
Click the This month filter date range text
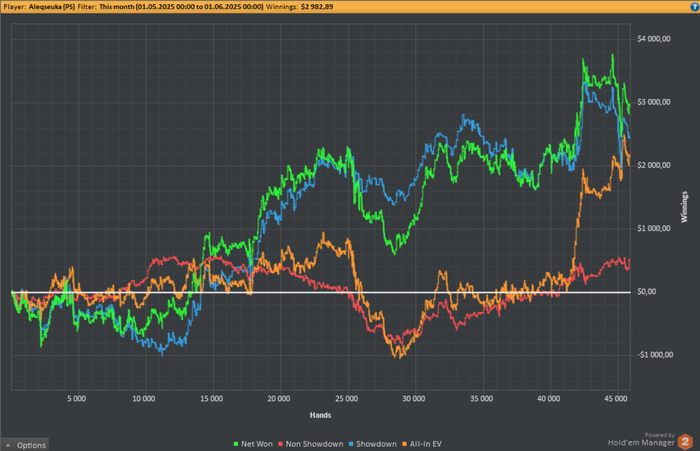(x=181, y=7)
